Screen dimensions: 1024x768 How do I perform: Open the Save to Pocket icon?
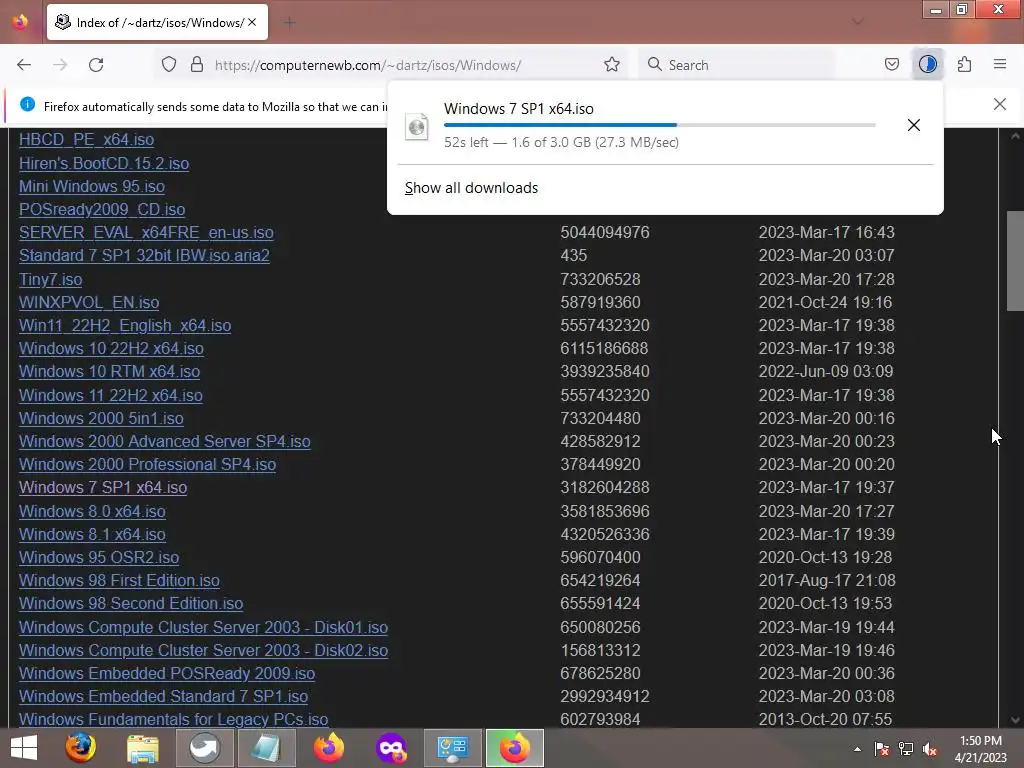891,65
